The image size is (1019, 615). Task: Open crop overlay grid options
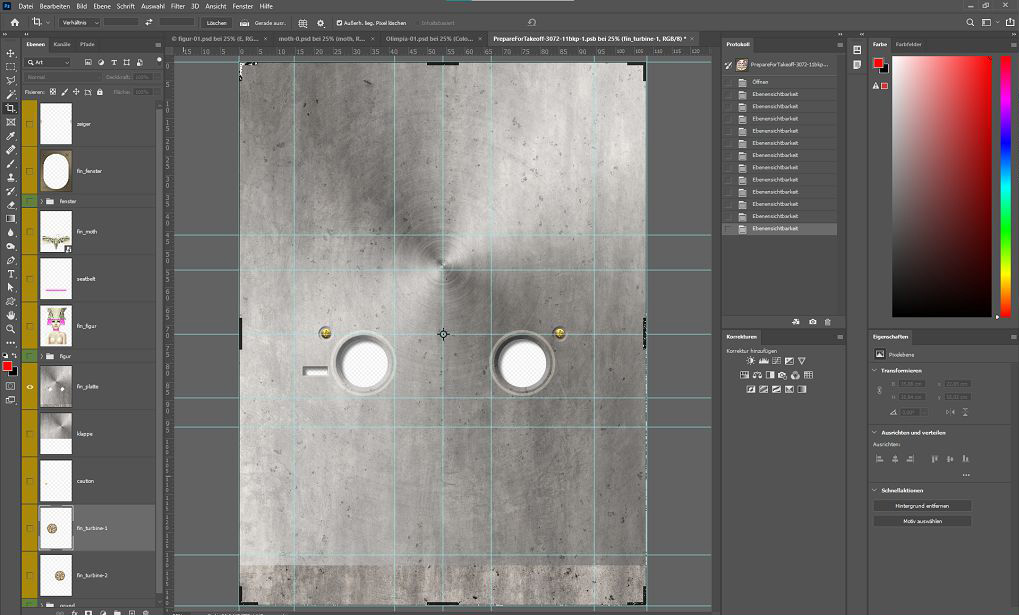coord(303,23)
